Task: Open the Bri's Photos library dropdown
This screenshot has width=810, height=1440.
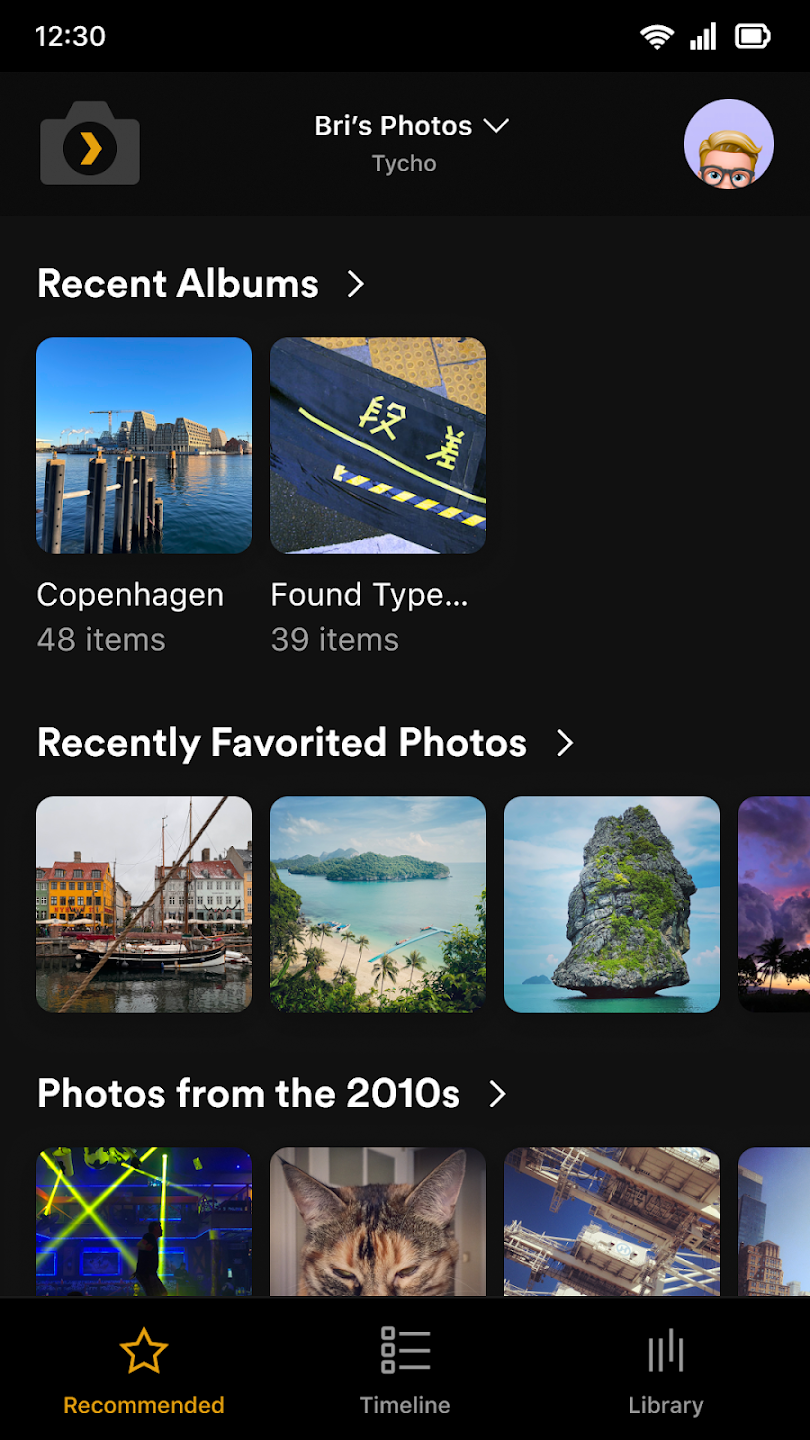Action: pyautogui.click(x=411, y=126)
